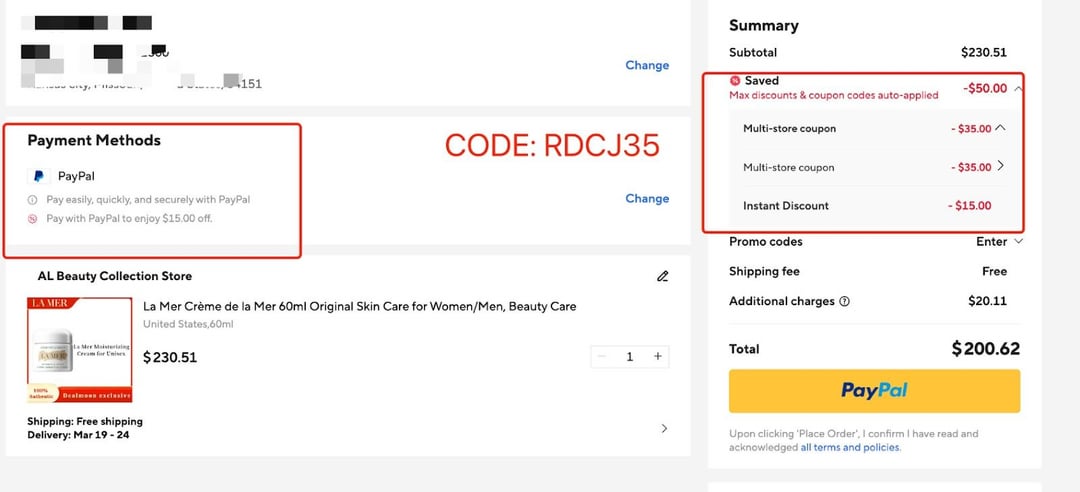Change the PayPal payment method
The width and height of the screenshot is (1080, 492).
click(647, 198)
